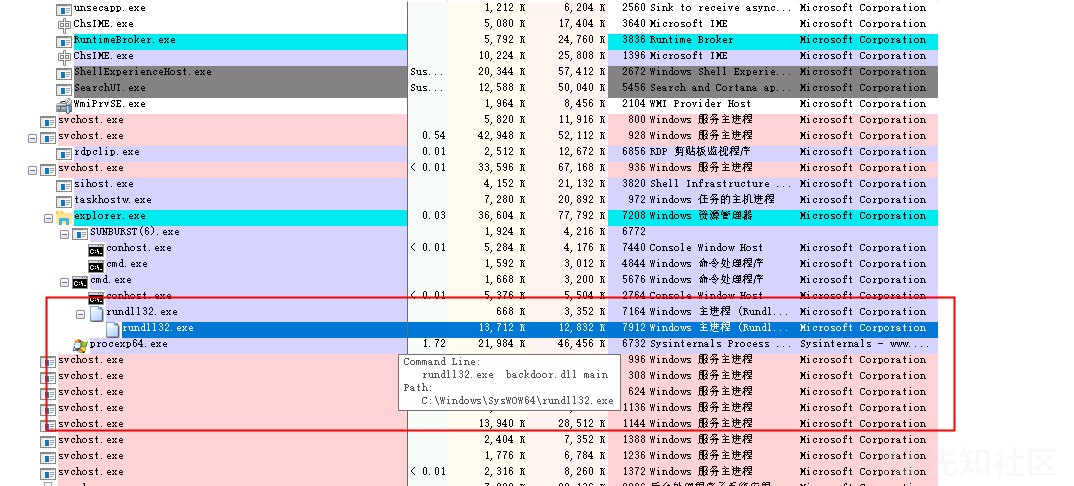This screenshot has width=1074, height=486.
Task: Click the Sus... status in SearchUI.exe row
Action: point(427,88)
